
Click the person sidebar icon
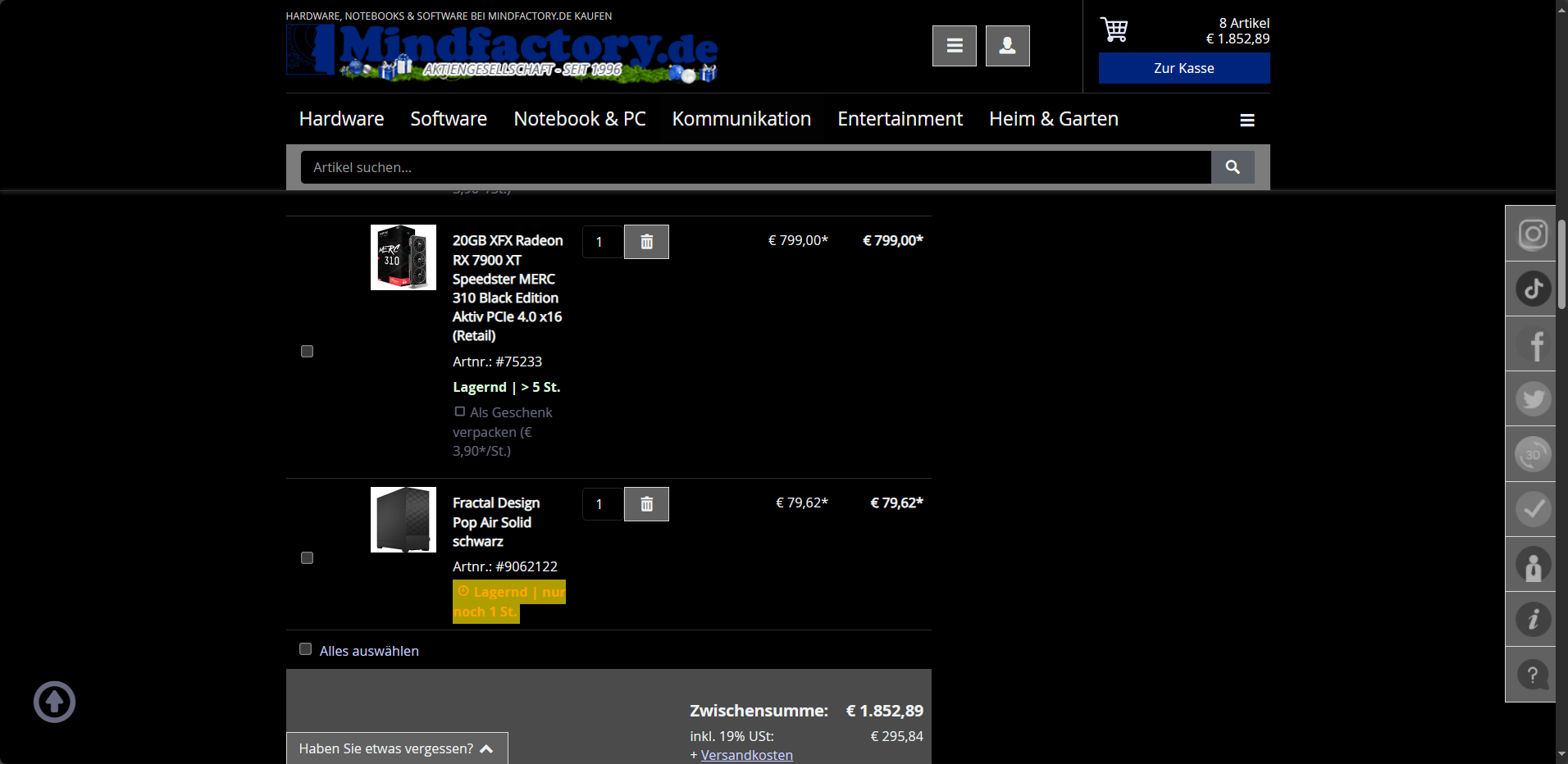[1533, 565]
